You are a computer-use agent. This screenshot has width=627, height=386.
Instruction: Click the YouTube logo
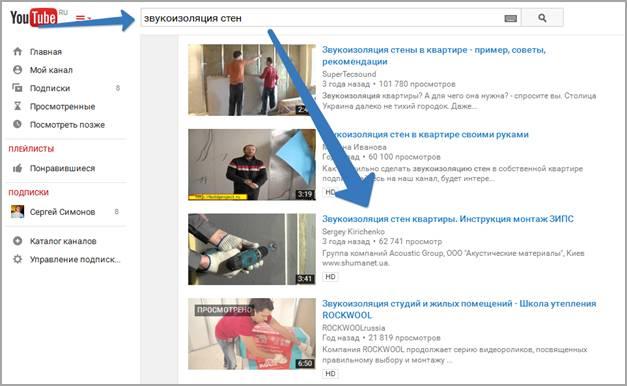(34, 18)
